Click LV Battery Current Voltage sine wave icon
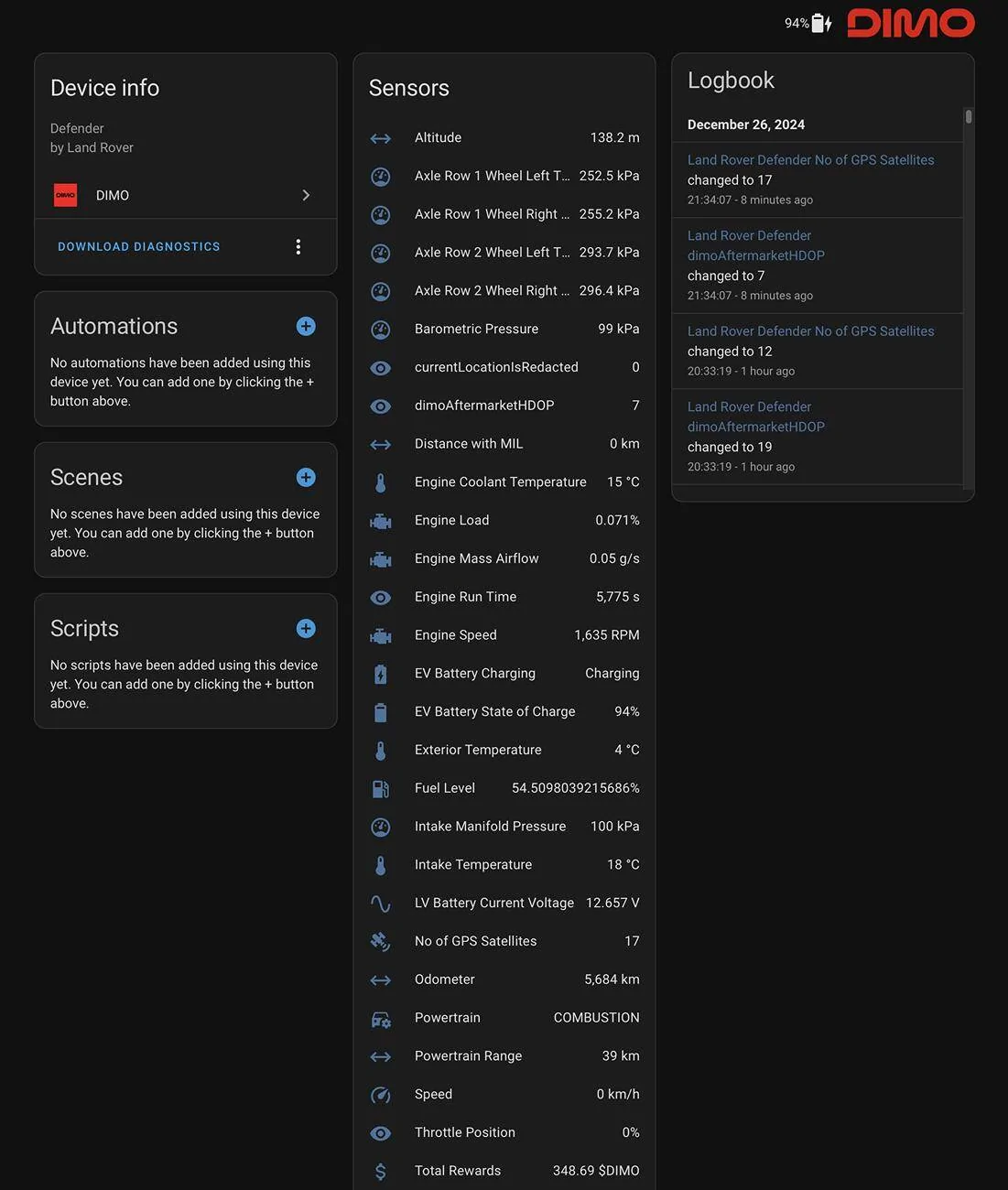Image resolution: width=1008 pixels, height=1190 pixels. (x=381, y=903)
